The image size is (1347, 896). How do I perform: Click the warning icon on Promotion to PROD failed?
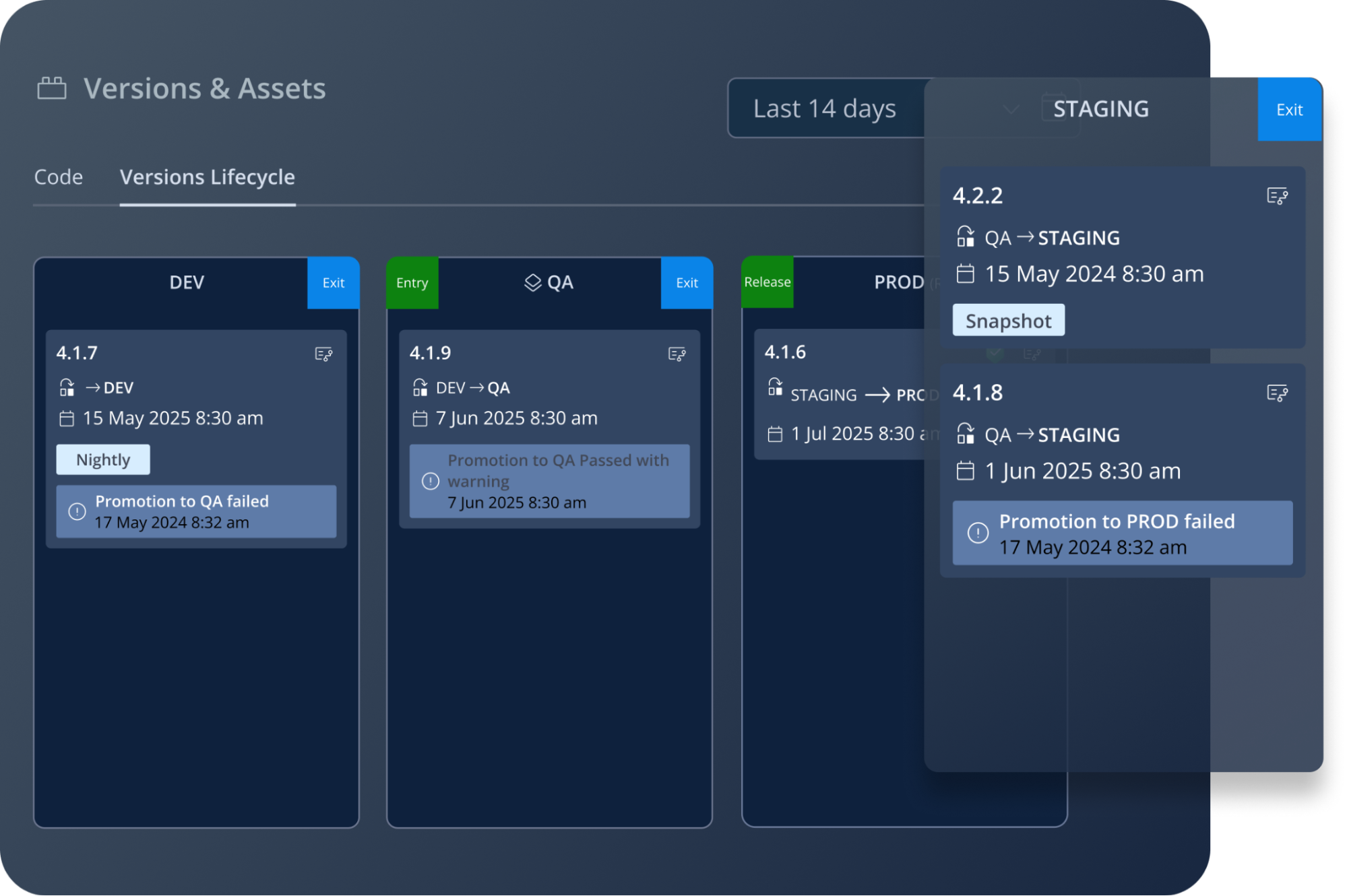[x=977, y=533]
